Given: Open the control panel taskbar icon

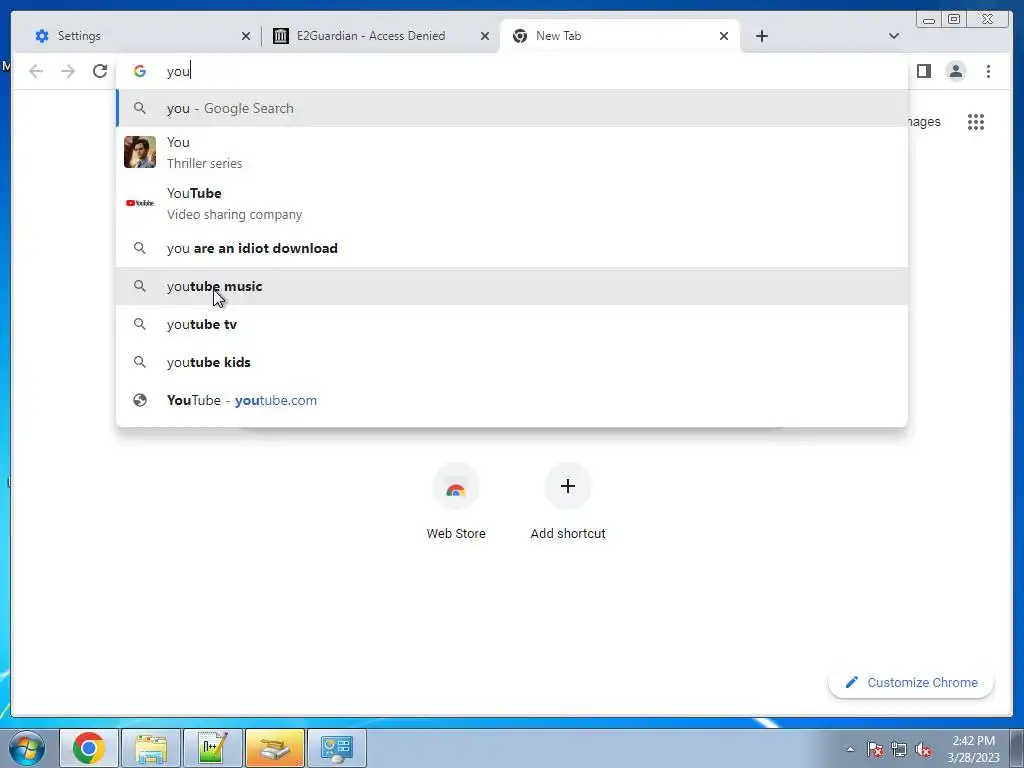Looking at the screenshot, I should tap(337, 748).
